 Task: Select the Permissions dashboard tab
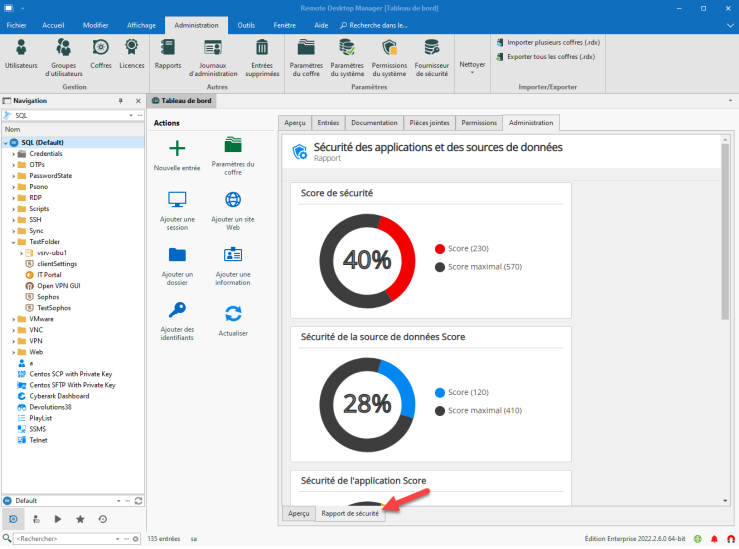coord(479,123)
